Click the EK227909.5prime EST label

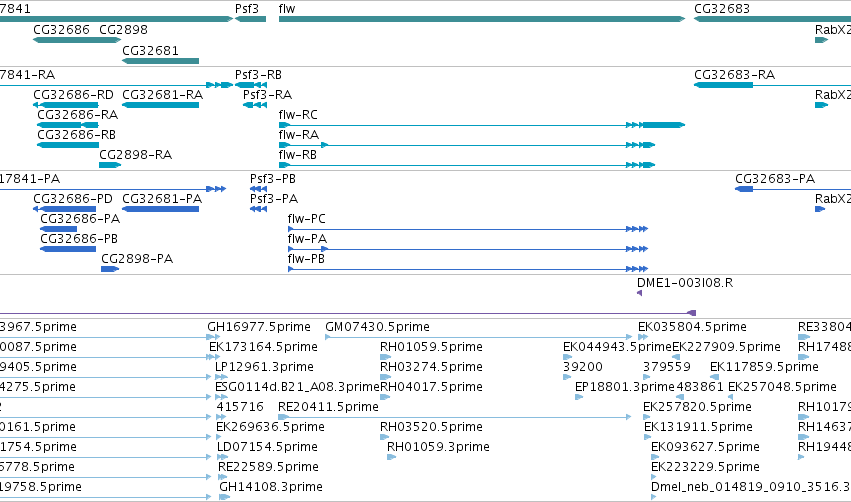pyautogui.click(x=726, y=347)
